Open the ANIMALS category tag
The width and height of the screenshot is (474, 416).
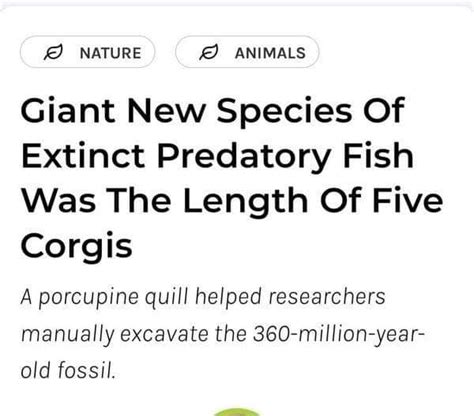[x=247, y=52]
